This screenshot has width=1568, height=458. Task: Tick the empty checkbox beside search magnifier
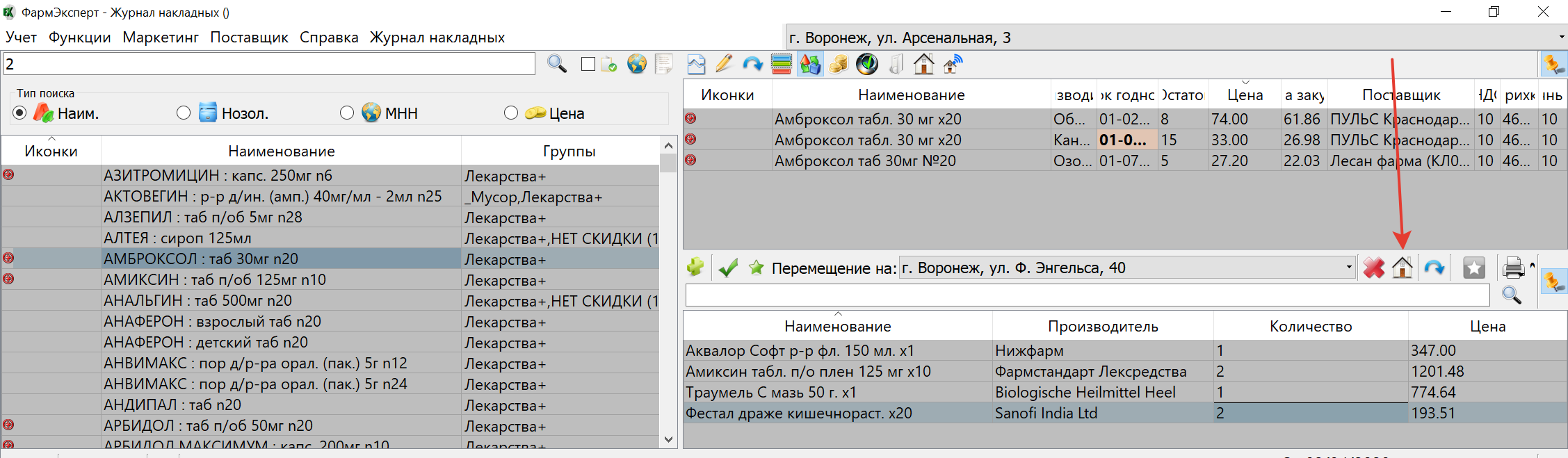(588, 64)
